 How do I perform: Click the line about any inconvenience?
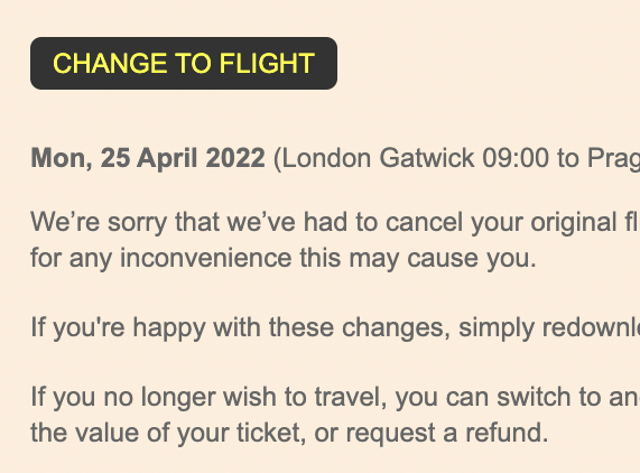pos(284,259)
